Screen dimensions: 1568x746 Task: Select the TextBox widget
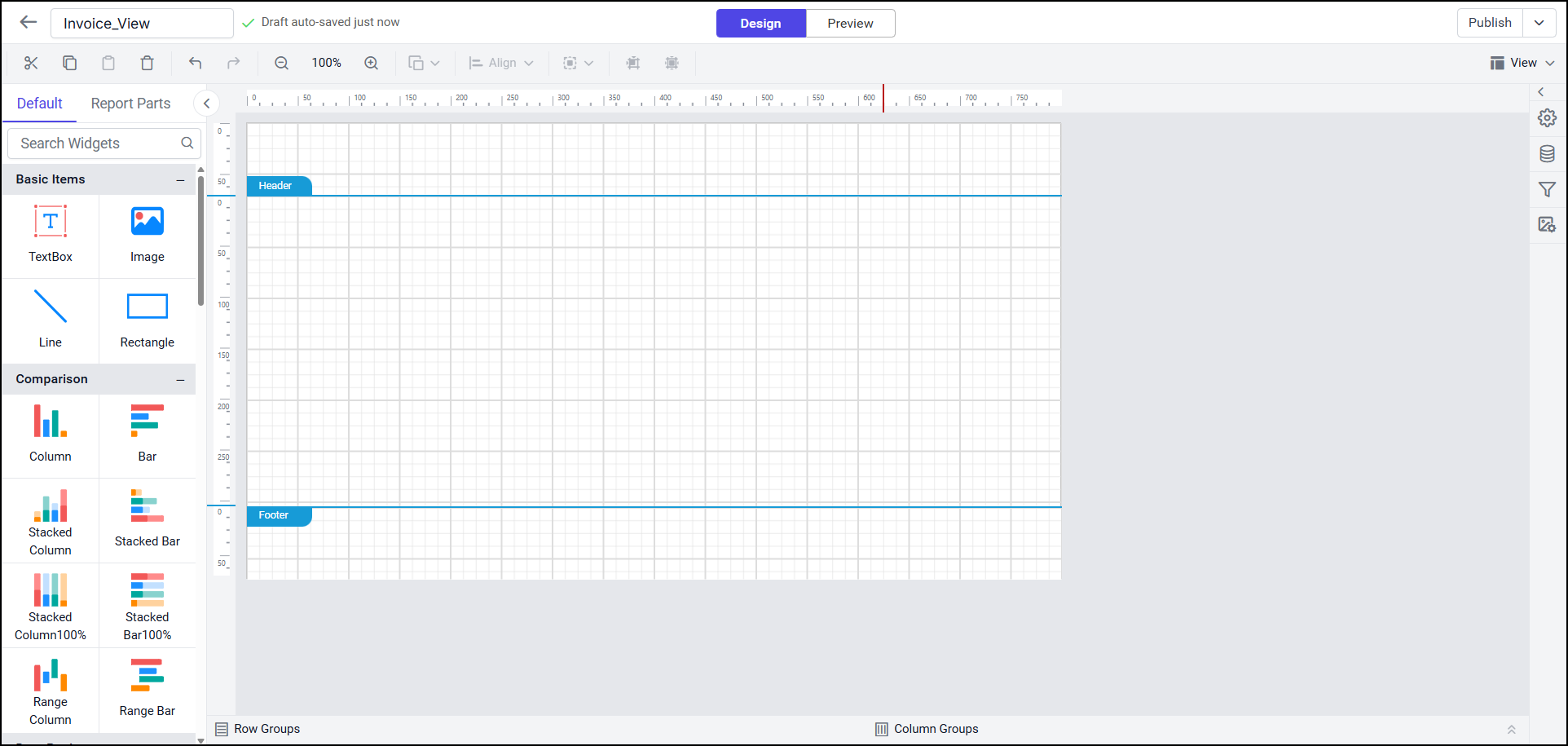pos(51,234)
